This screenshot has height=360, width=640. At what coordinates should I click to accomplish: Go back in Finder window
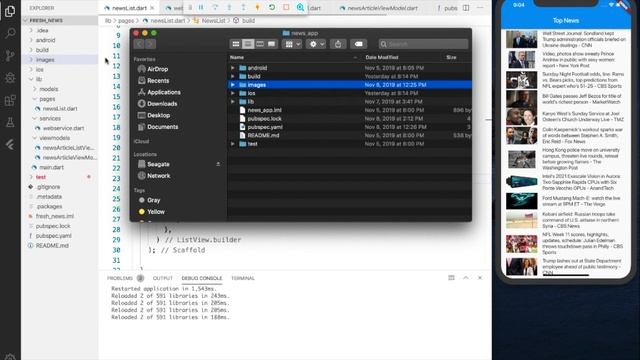pos(139,44)
